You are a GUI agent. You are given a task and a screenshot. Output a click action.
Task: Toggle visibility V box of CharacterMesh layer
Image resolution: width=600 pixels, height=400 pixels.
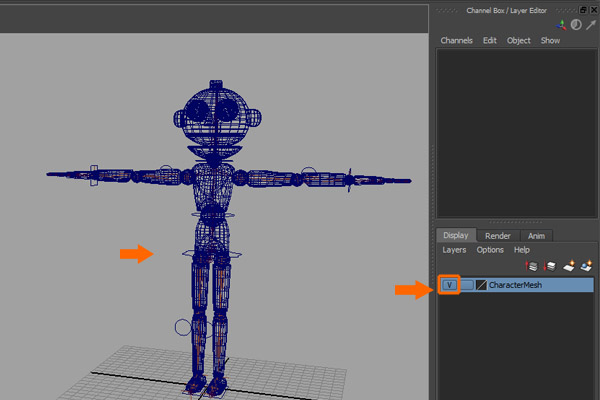449,285
